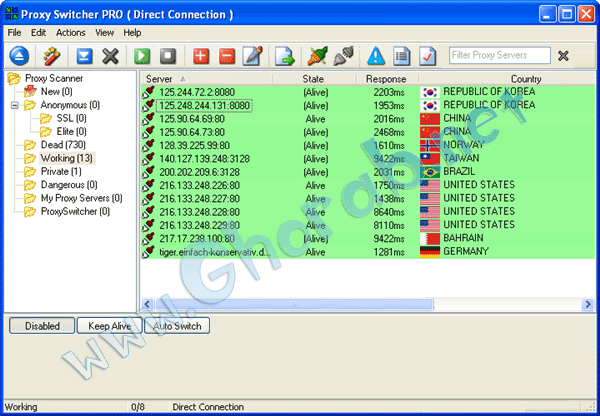The width and height of the screenshot is (600, 416).
Task: Sort by the Response column header
Action: [387, 79]
